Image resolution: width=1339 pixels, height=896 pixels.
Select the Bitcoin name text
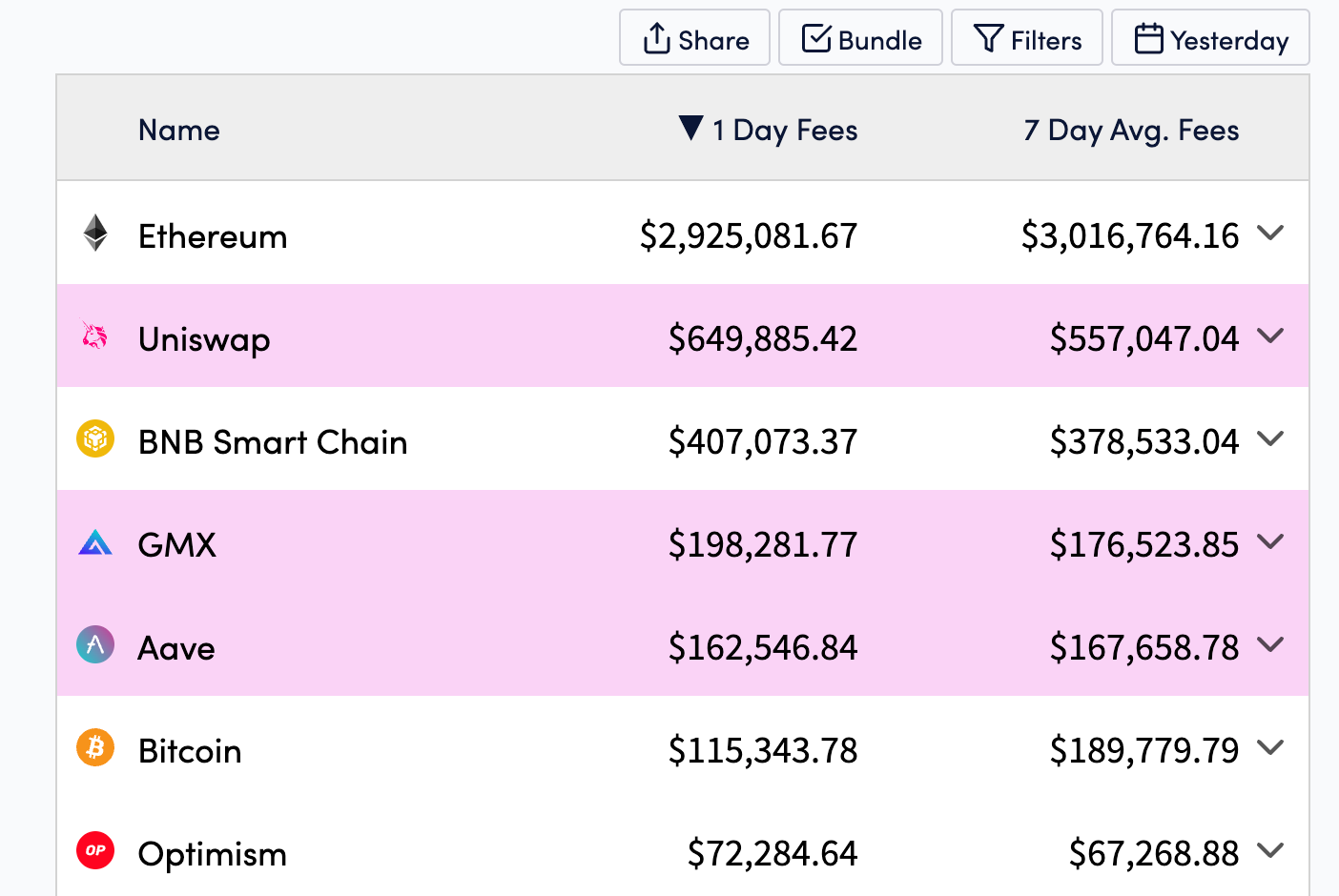[x=190, y=751]
